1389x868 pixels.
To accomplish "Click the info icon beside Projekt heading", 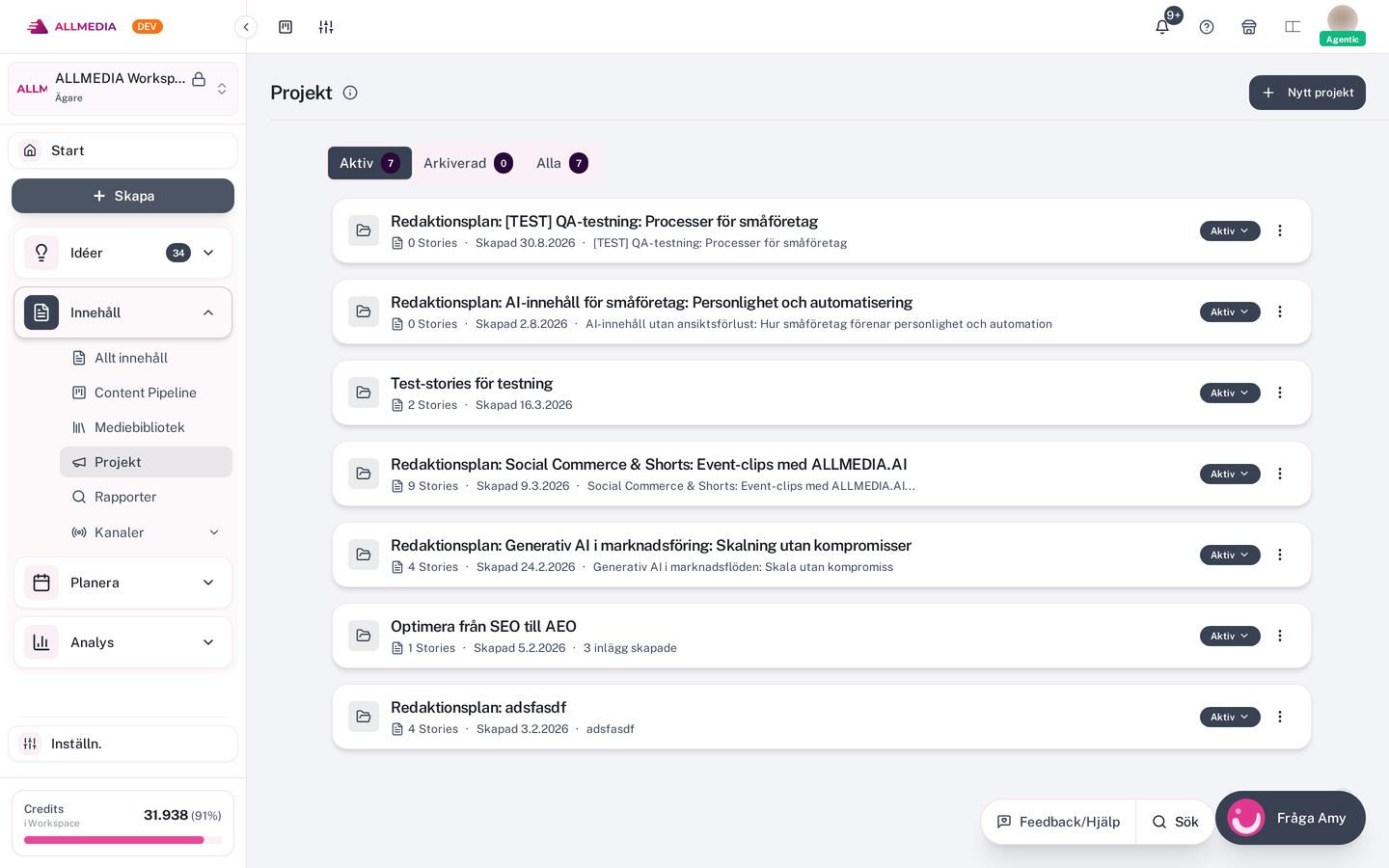I will coord(350,93).
